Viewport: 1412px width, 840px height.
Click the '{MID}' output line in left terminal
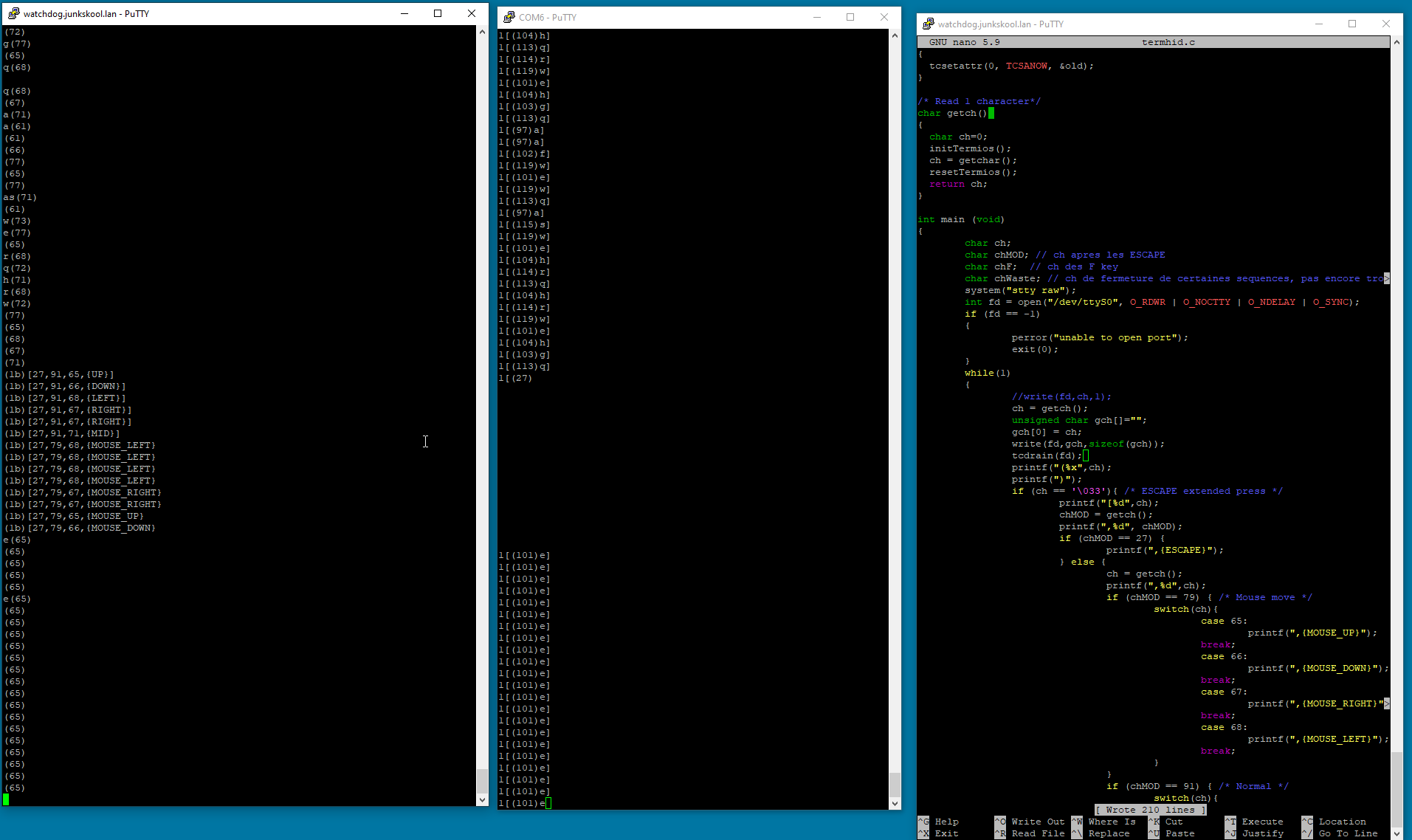pyautogui.click(x=62, y=433)
